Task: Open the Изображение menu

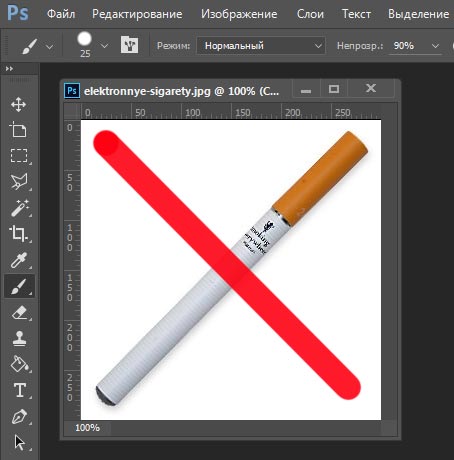Action: (239, 14)
